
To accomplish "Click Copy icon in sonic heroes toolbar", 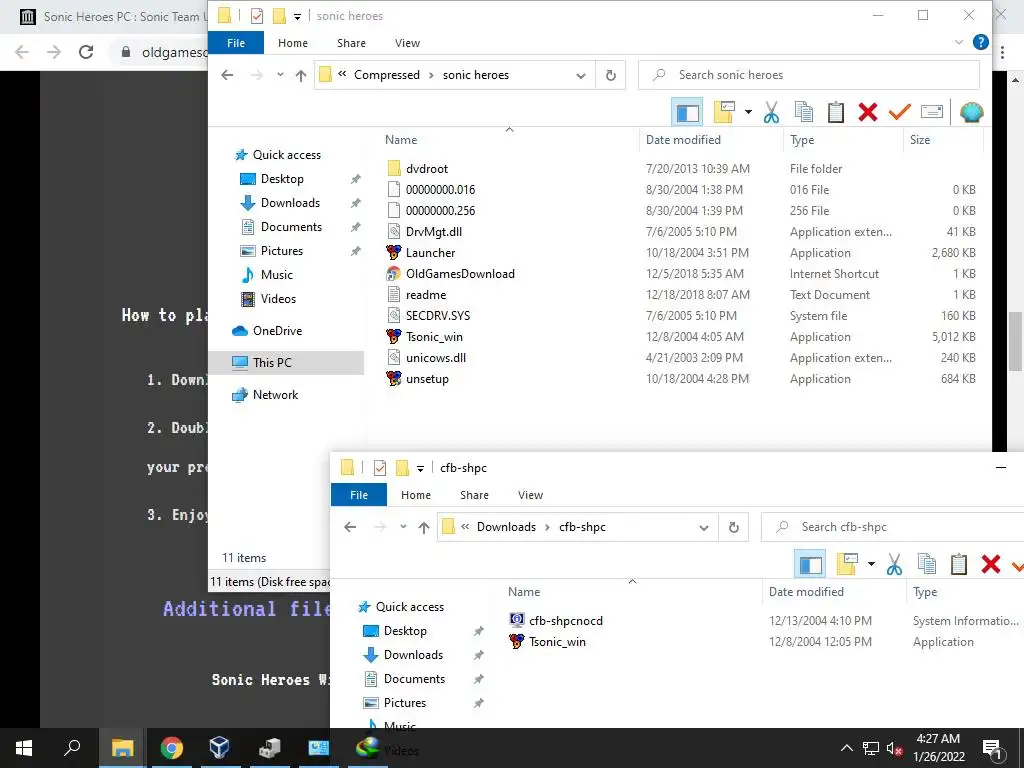I will click(803, 112).
